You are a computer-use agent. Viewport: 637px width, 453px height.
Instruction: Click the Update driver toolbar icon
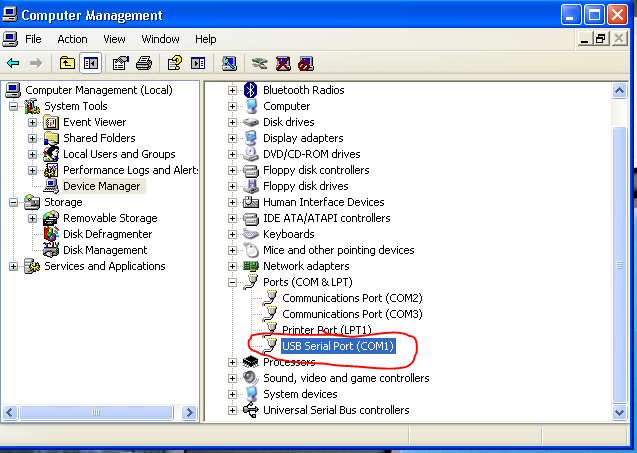260,63
